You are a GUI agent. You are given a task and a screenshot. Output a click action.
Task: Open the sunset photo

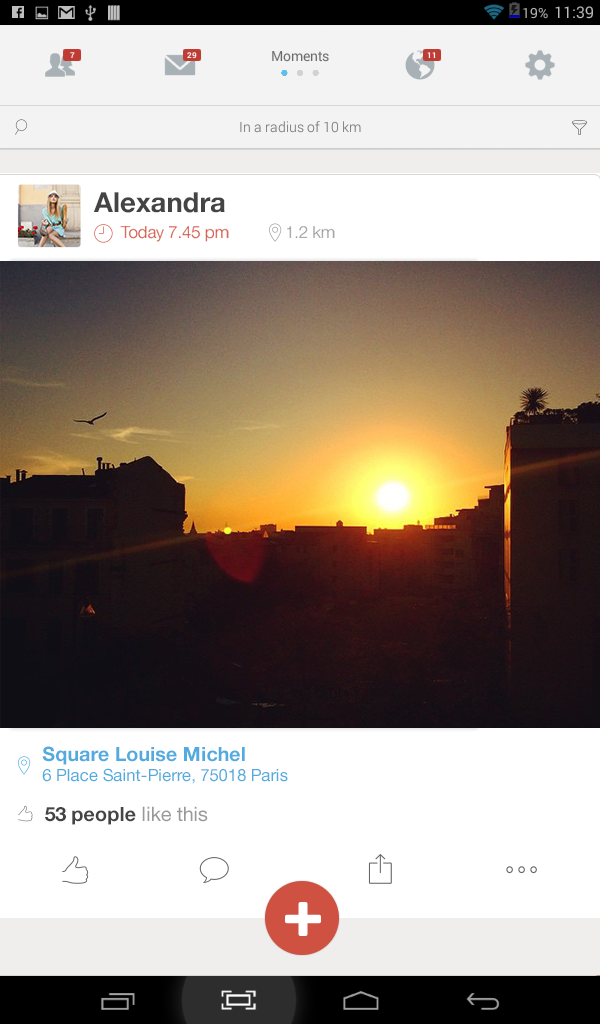coord(300,494)
